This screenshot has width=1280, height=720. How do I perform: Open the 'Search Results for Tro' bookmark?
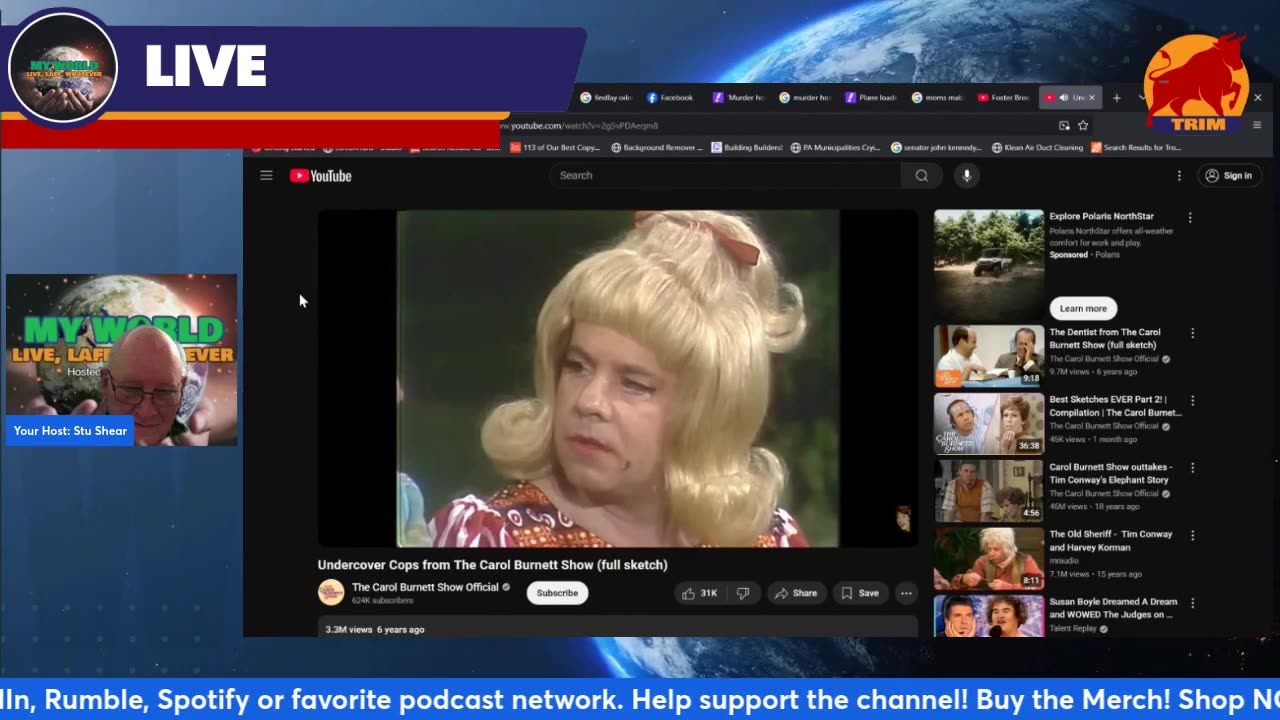1136,148
